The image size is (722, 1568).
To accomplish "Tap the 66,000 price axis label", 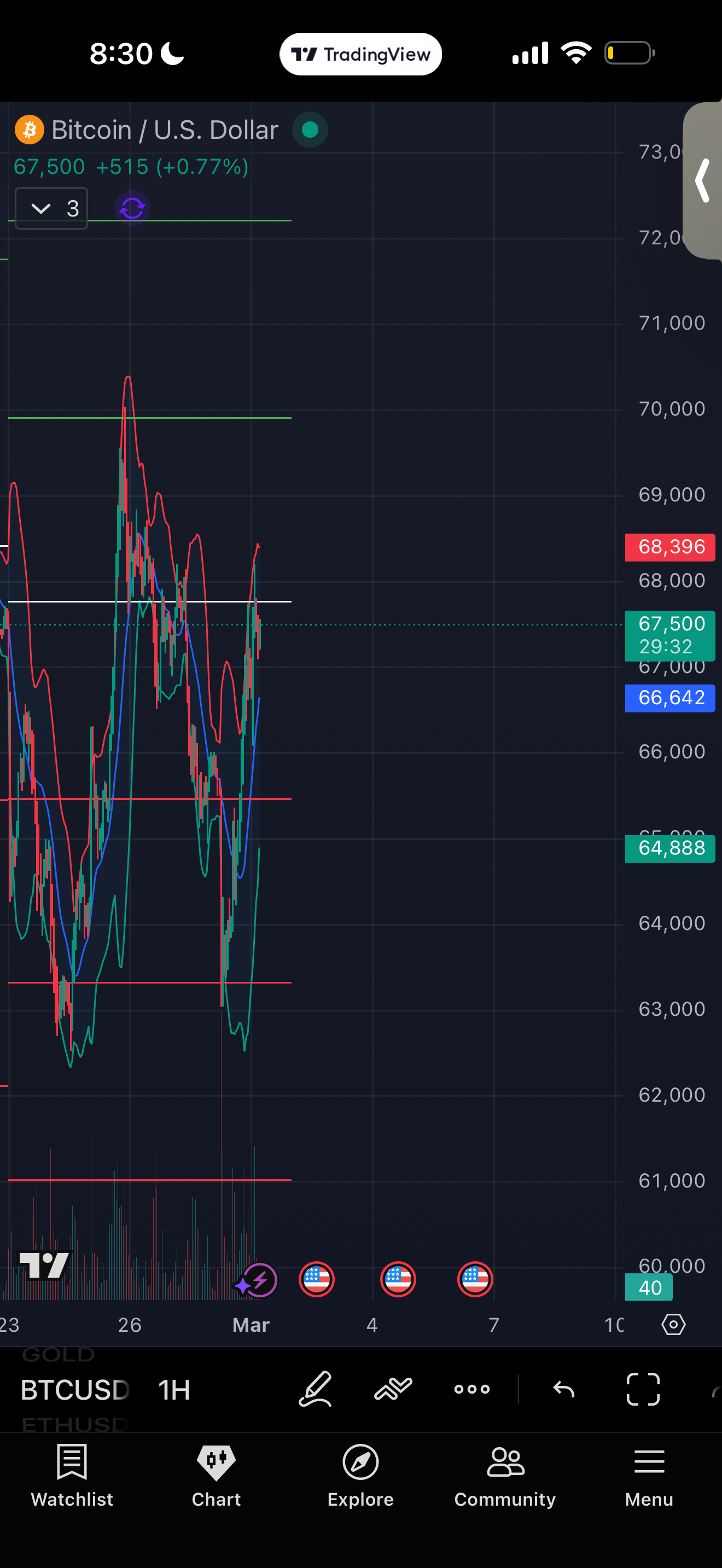I will pos(672,752).
